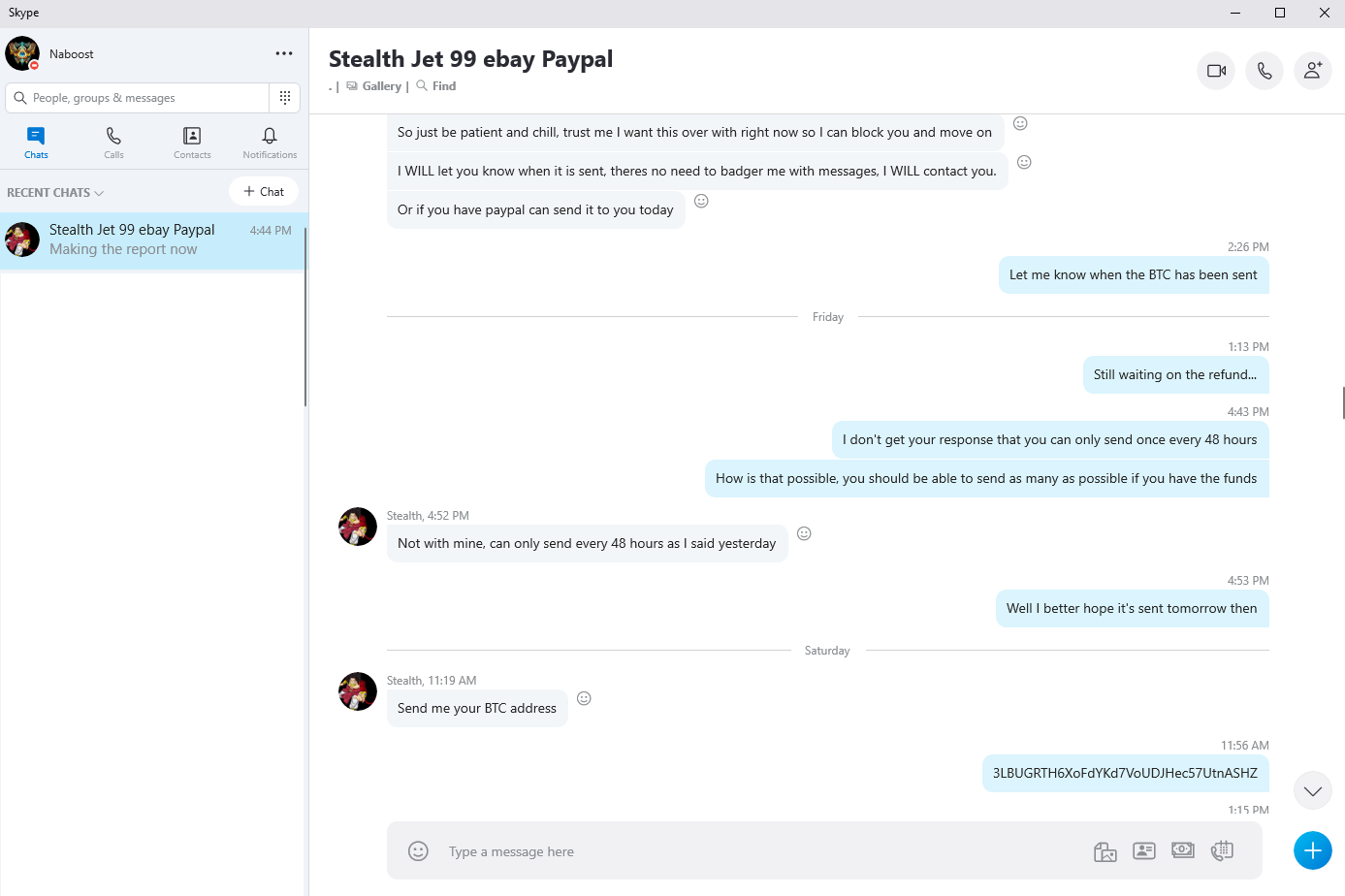Click Stealth's avatar beside 11:19 AM message
This screenshot has width=1345, height=896.
358,691
